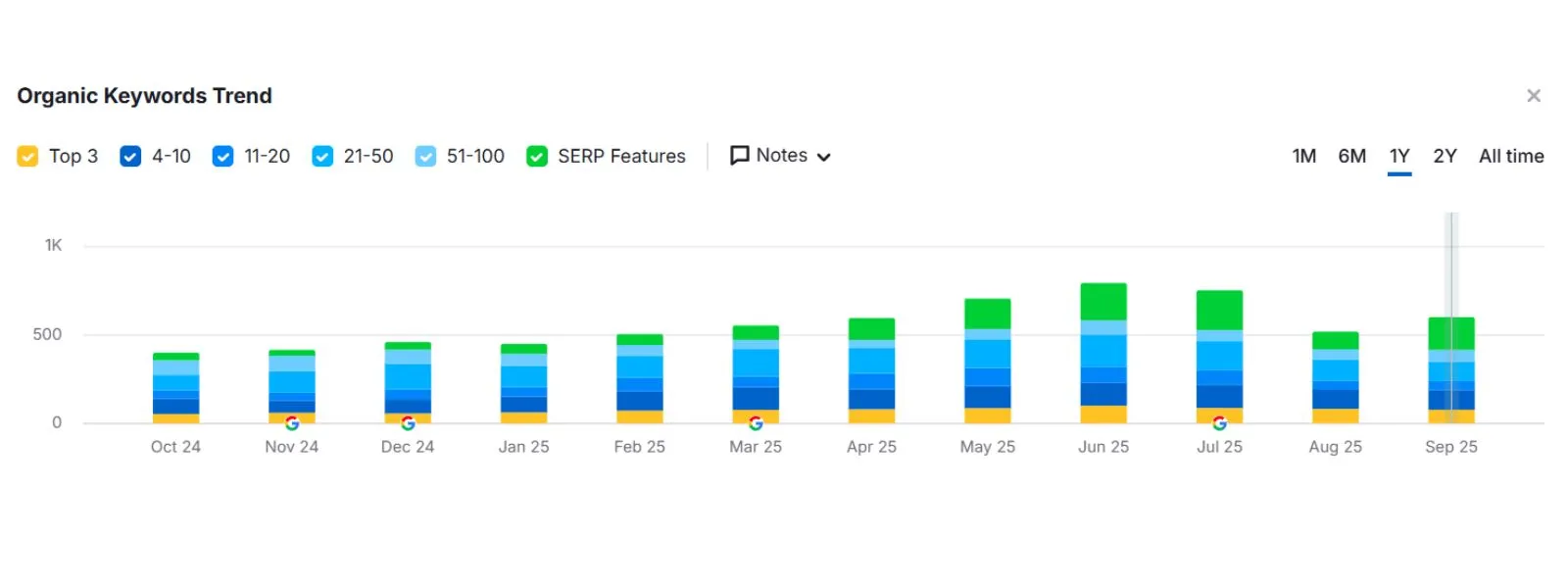The height and width of the screenshot is (585, 1568).
Task: Switch to the 6M time range
Action: [1351, 156]
